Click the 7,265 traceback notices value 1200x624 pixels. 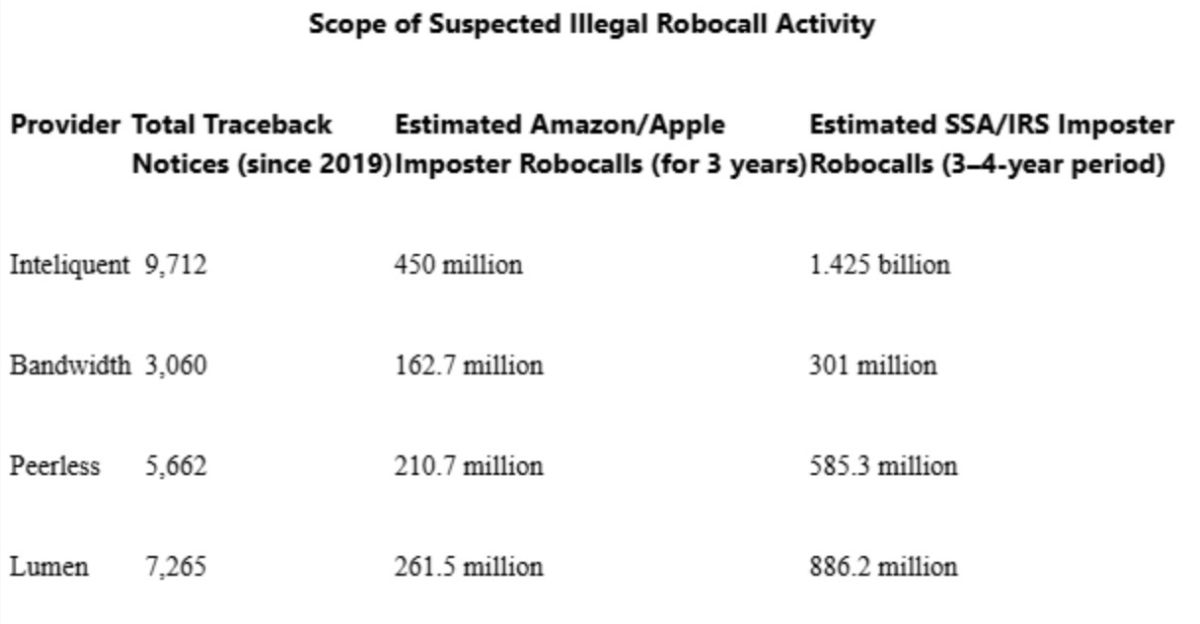point(176,567)
